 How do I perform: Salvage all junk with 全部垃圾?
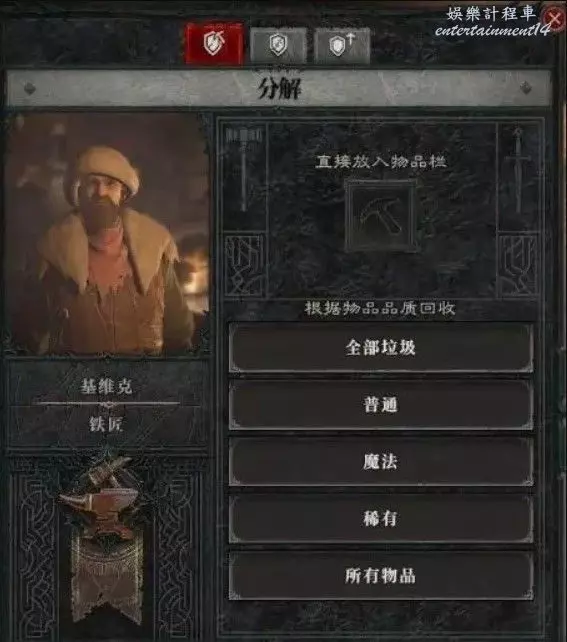(x=381, y=348)
